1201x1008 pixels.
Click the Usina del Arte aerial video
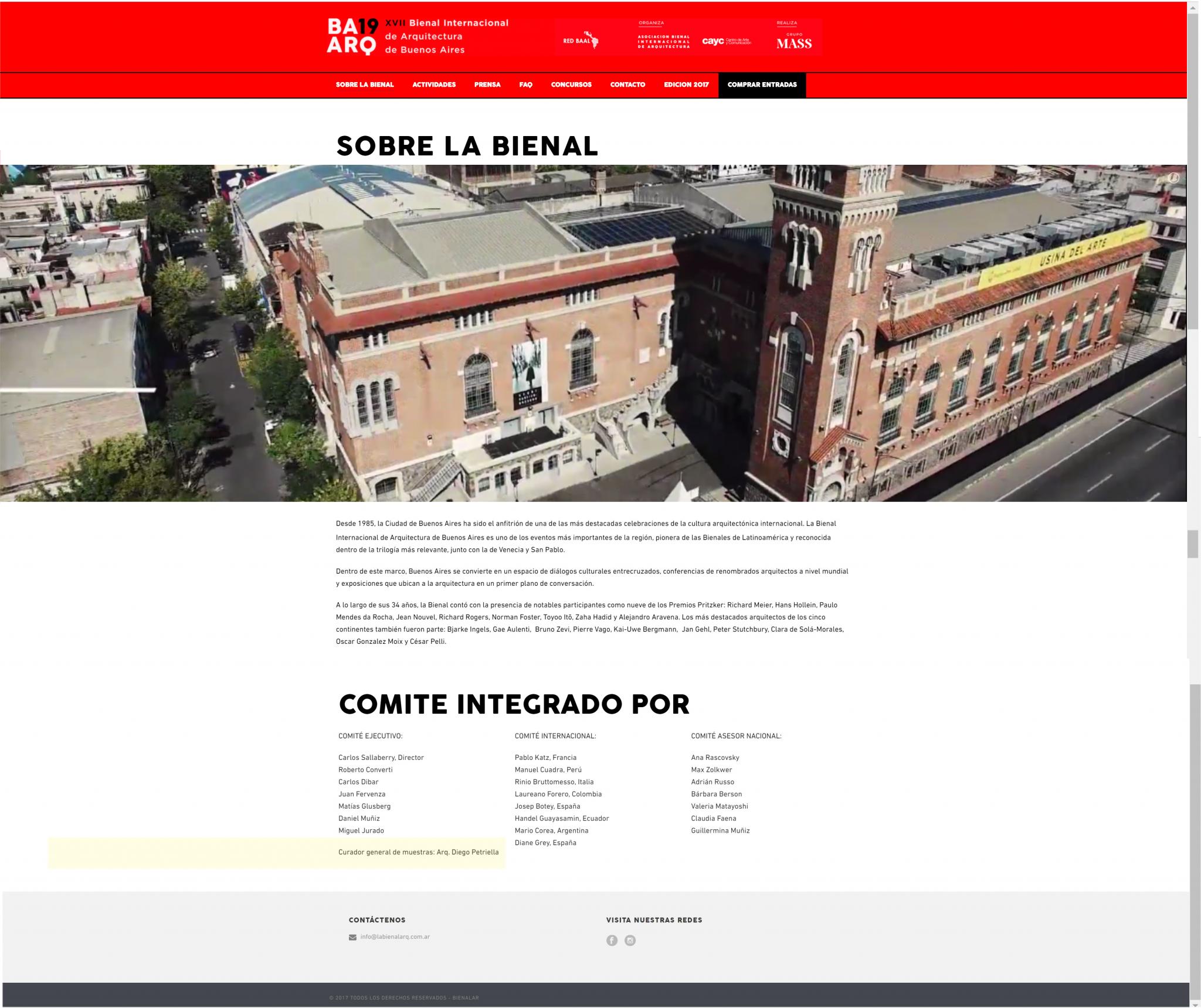pos(593,333)
